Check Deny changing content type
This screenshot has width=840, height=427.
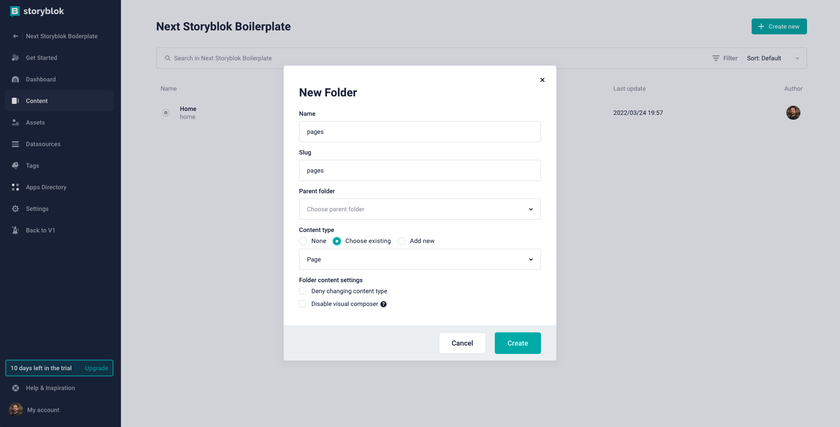[303, 291]
